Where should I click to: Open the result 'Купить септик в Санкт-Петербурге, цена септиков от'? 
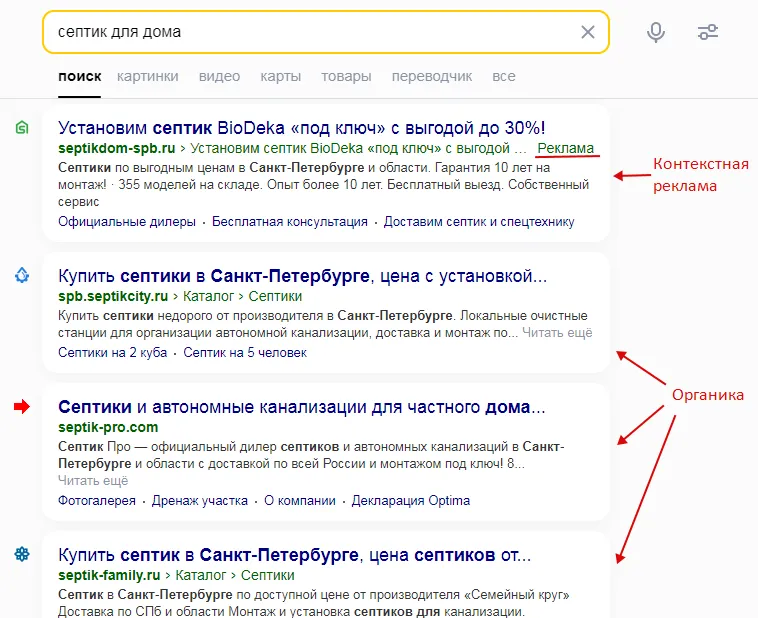tap(294, 555)
